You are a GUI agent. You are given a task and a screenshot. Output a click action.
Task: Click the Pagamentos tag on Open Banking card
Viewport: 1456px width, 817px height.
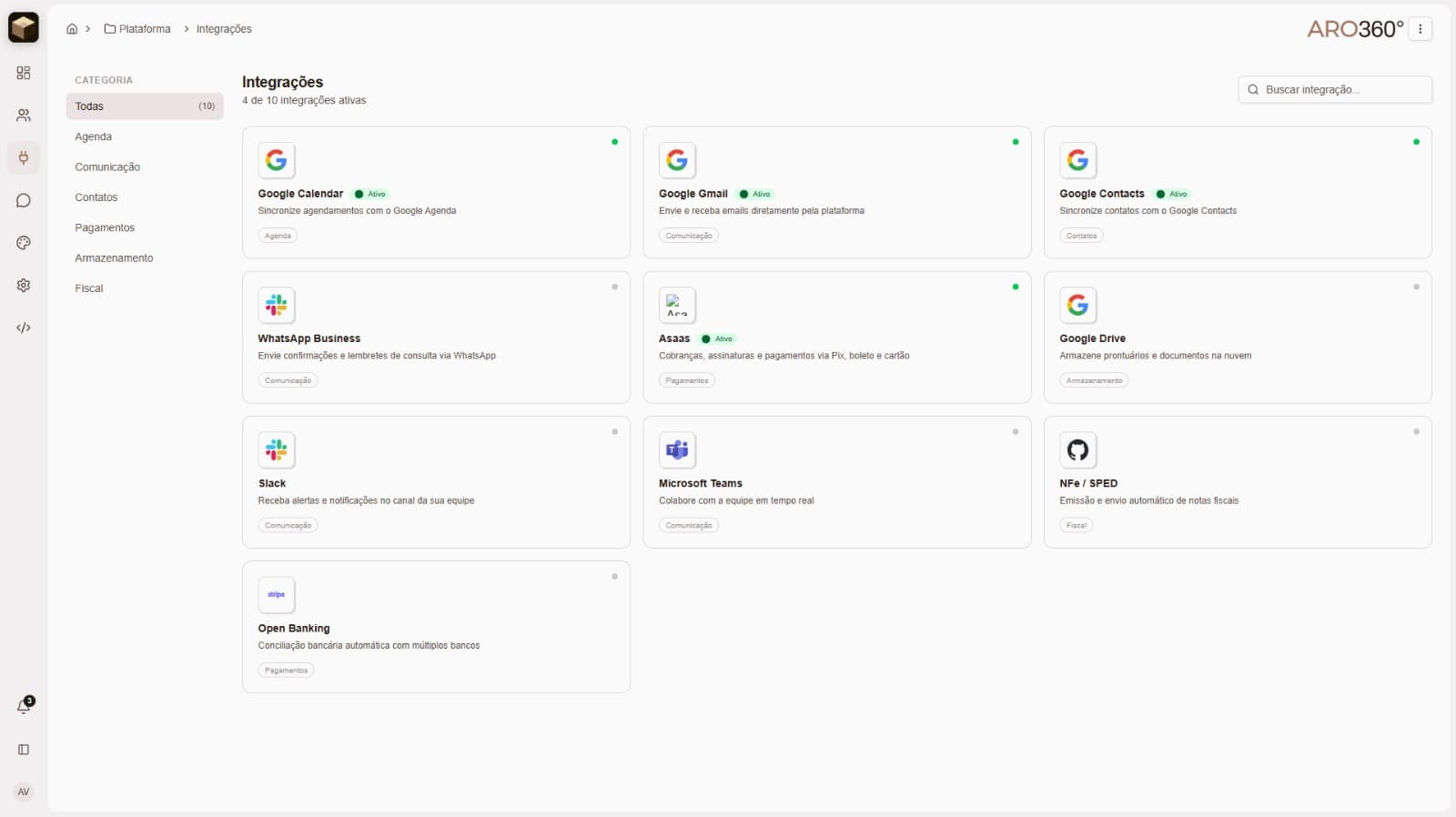286,671
